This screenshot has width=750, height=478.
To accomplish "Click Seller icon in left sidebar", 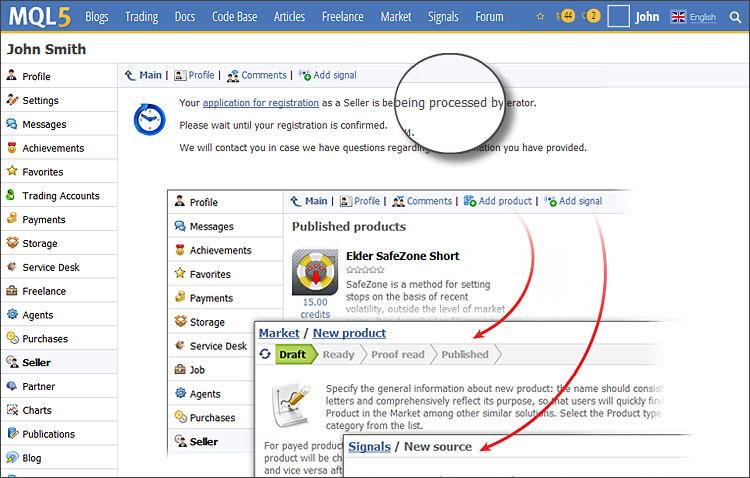I will pos(12,362).
